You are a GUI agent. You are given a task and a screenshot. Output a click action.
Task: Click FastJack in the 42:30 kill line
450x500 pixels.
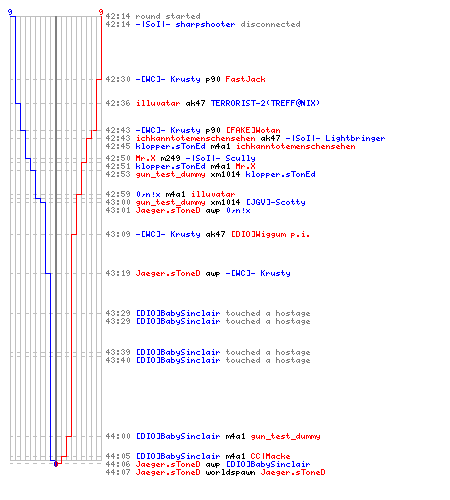pos(245,79)
